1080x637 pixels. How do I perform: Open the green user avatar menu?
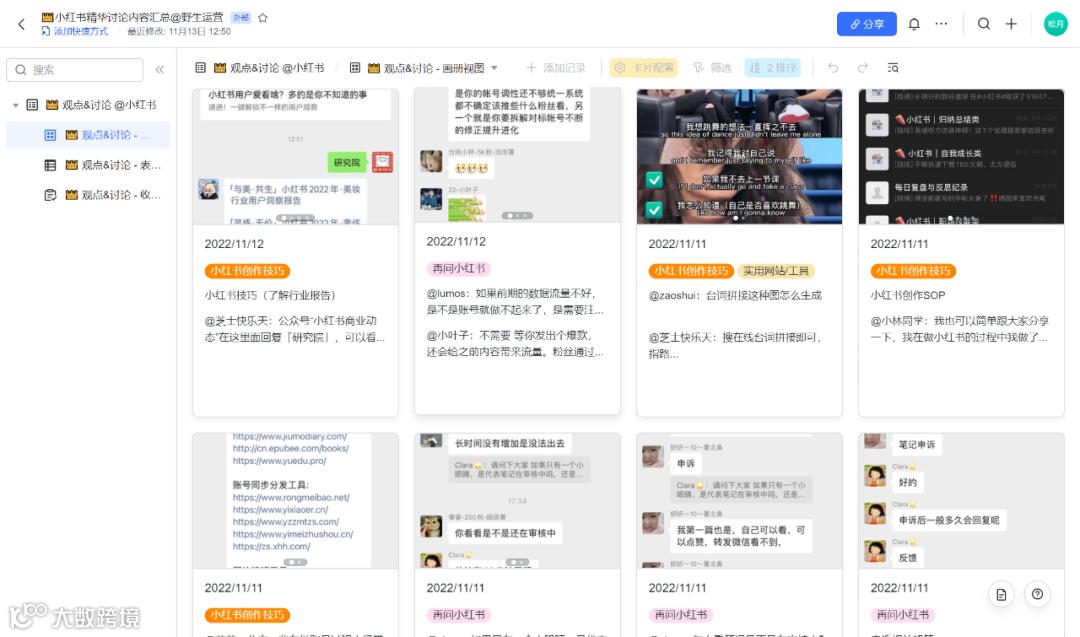(1055, 24)
